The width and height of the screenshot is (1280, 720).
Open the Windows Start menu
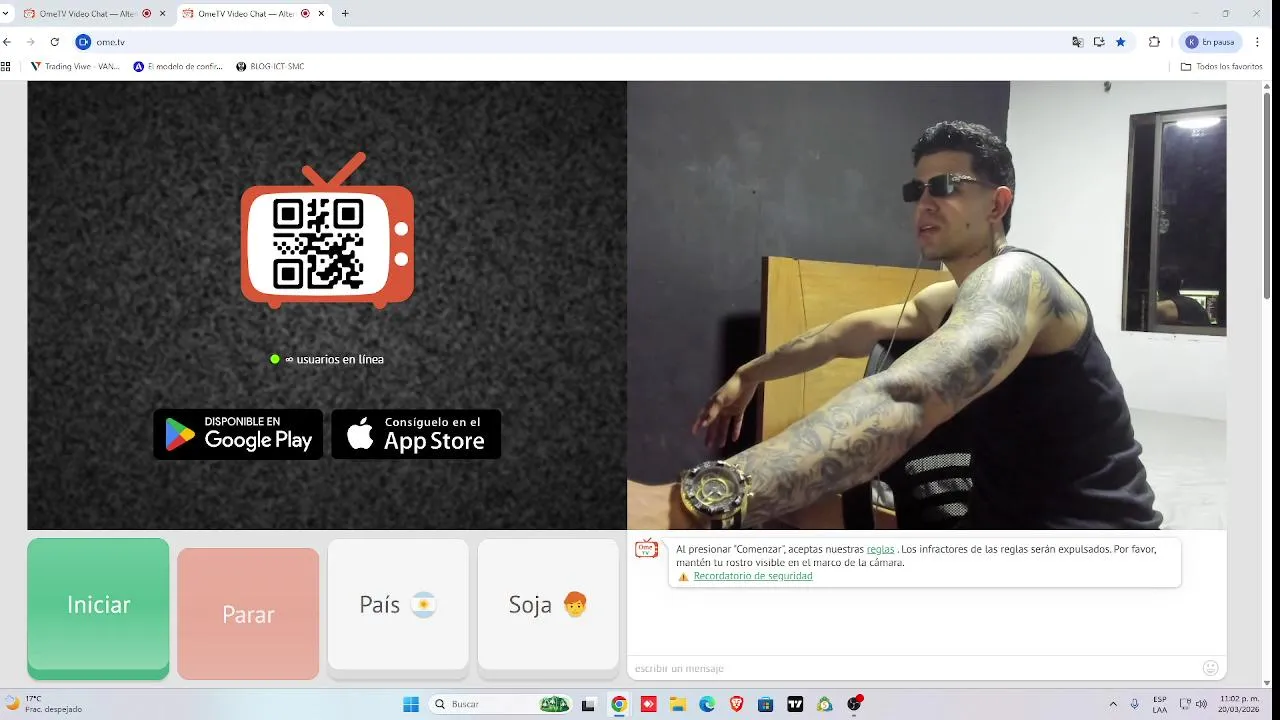pos(410,704)
